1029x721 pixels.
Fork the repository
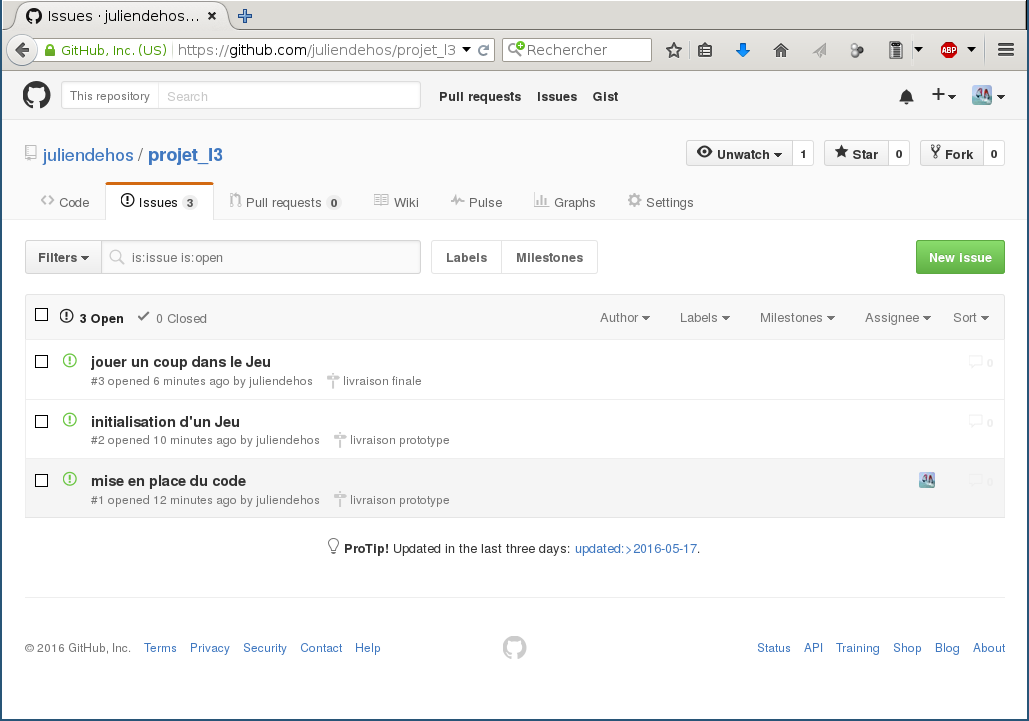pyautogui.click(x=952, y=154)
